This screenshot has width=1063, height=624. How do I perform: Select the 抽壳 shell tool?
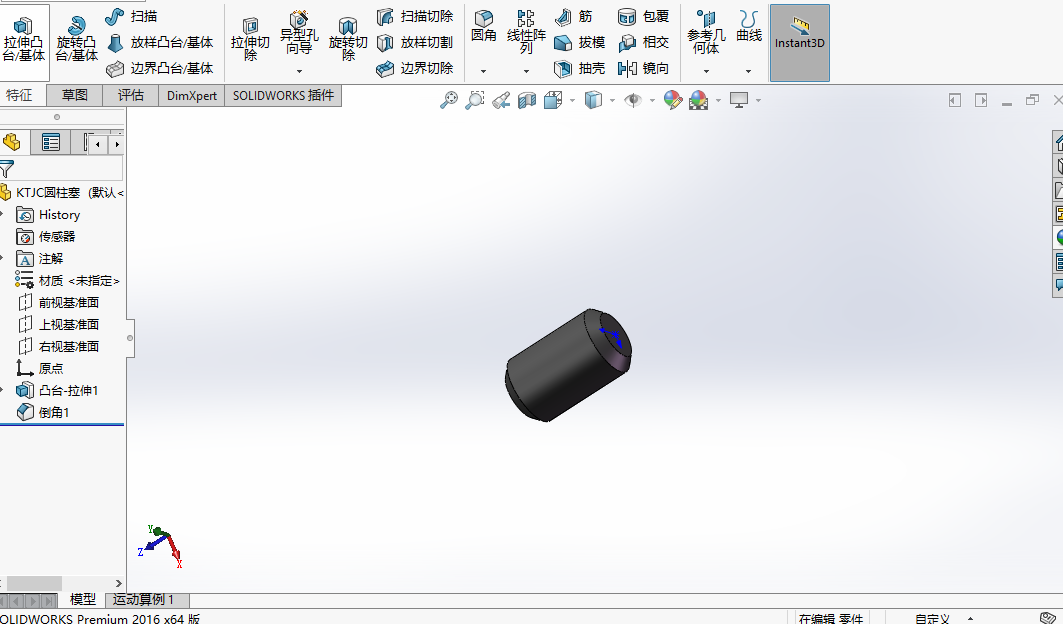point(580,68)
